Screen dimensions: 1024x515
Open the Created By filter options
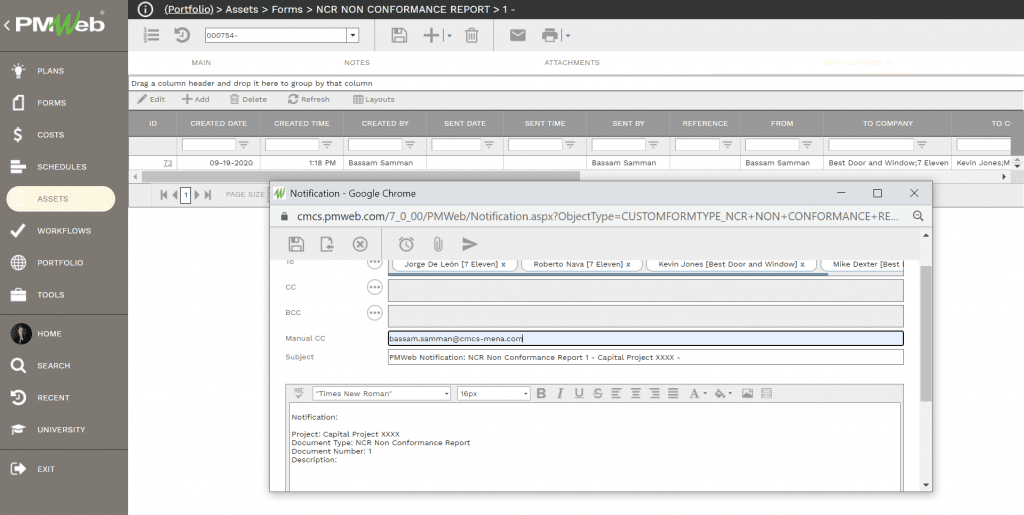click(x=410, y=145)
